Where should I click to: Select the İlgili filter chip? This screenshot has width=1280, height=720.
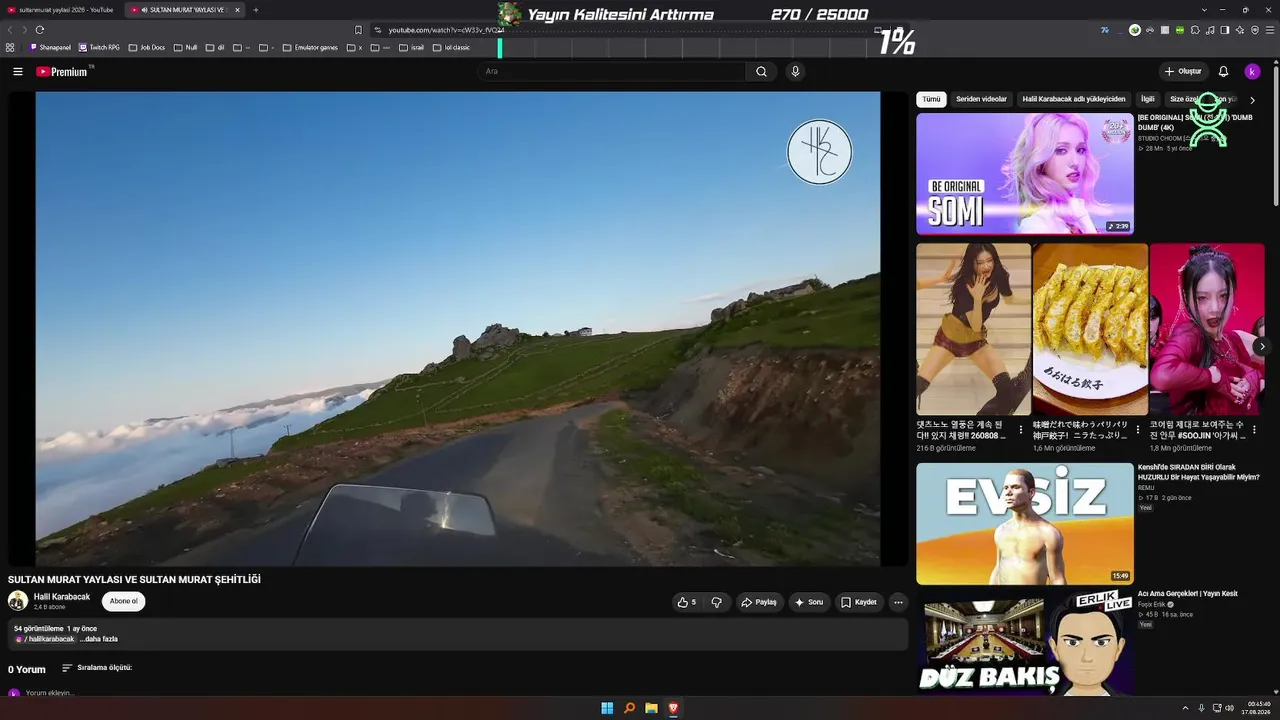pyautogui.click(x=1148, y=100)
